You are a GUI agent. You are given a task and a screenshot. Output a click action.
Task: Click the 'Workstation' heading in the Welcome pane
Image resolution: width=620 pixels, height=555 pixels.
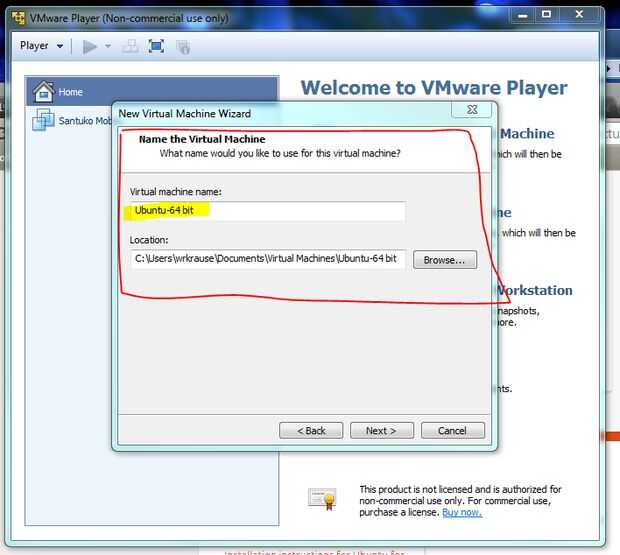click(534, 291)
